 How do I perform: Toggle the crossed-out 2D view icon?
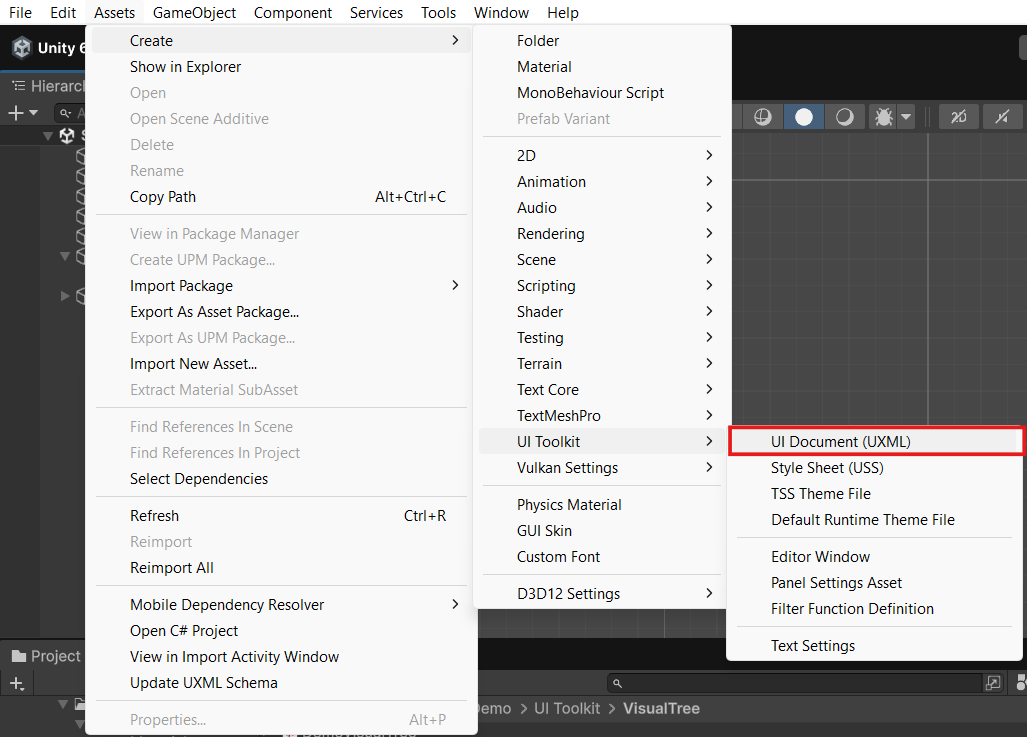point(958,116)
